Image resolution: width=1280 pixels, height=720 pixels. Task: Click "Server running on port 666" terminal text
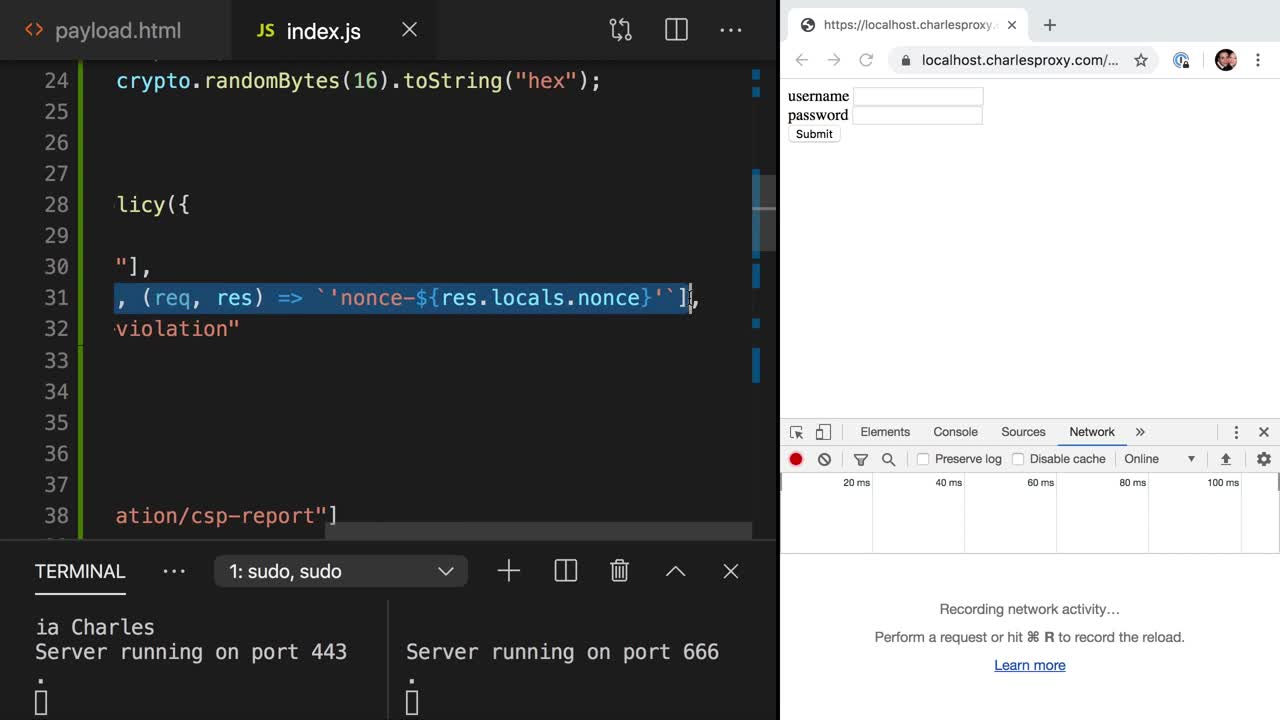click(x=562, y=652)
